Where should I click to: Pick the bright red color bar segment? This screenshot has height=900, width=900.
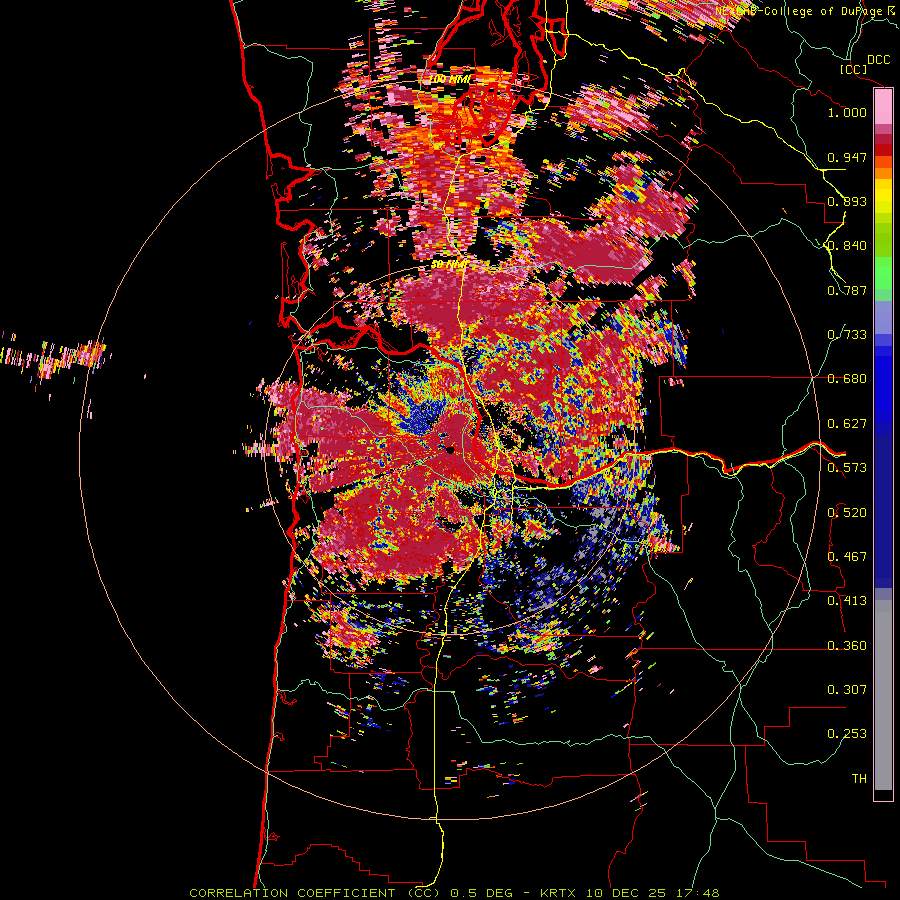(883, 150)
